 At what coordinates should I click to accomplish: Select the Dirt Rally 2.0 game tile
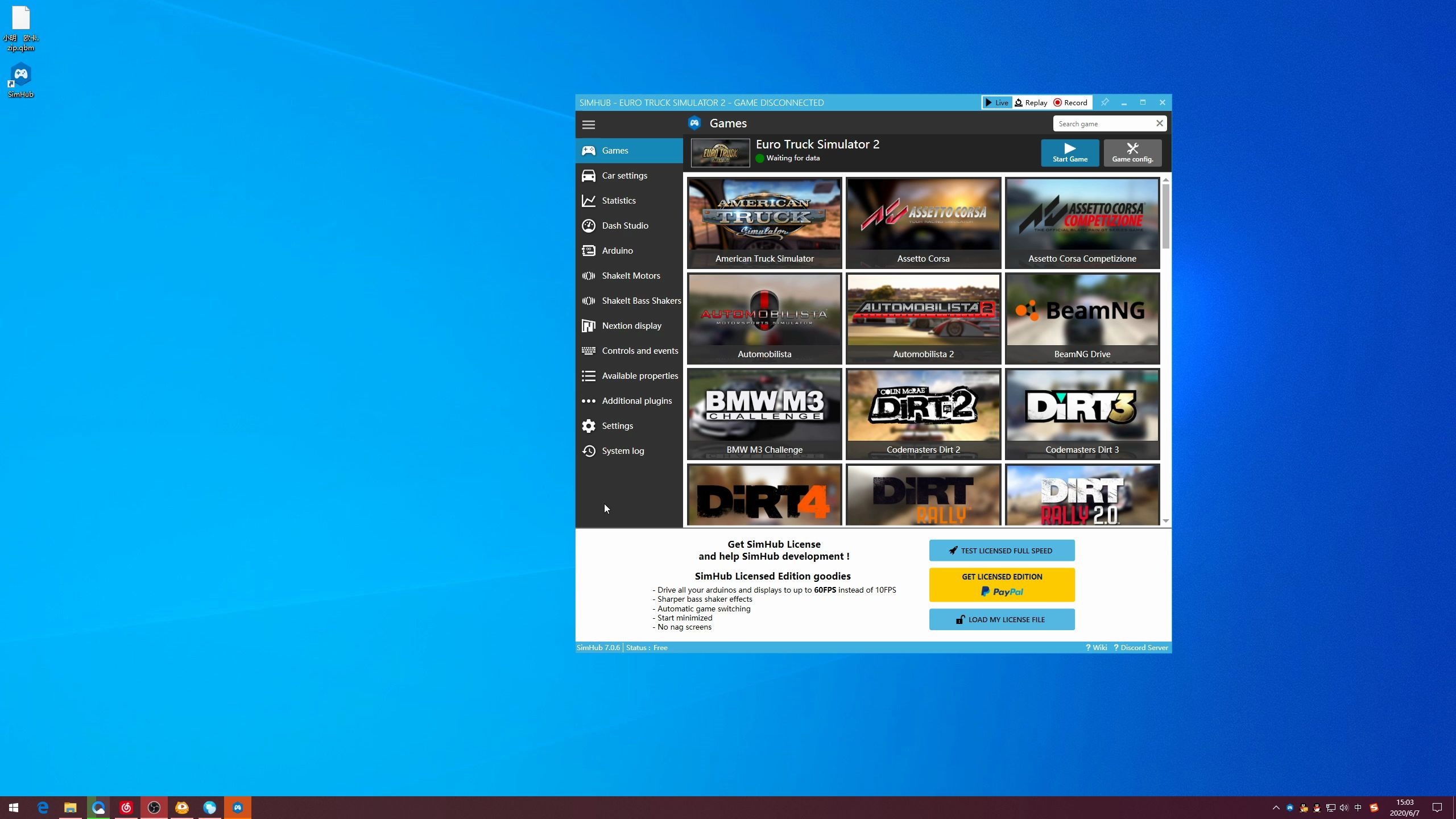pyautogui.click(x=1082, y=495)
